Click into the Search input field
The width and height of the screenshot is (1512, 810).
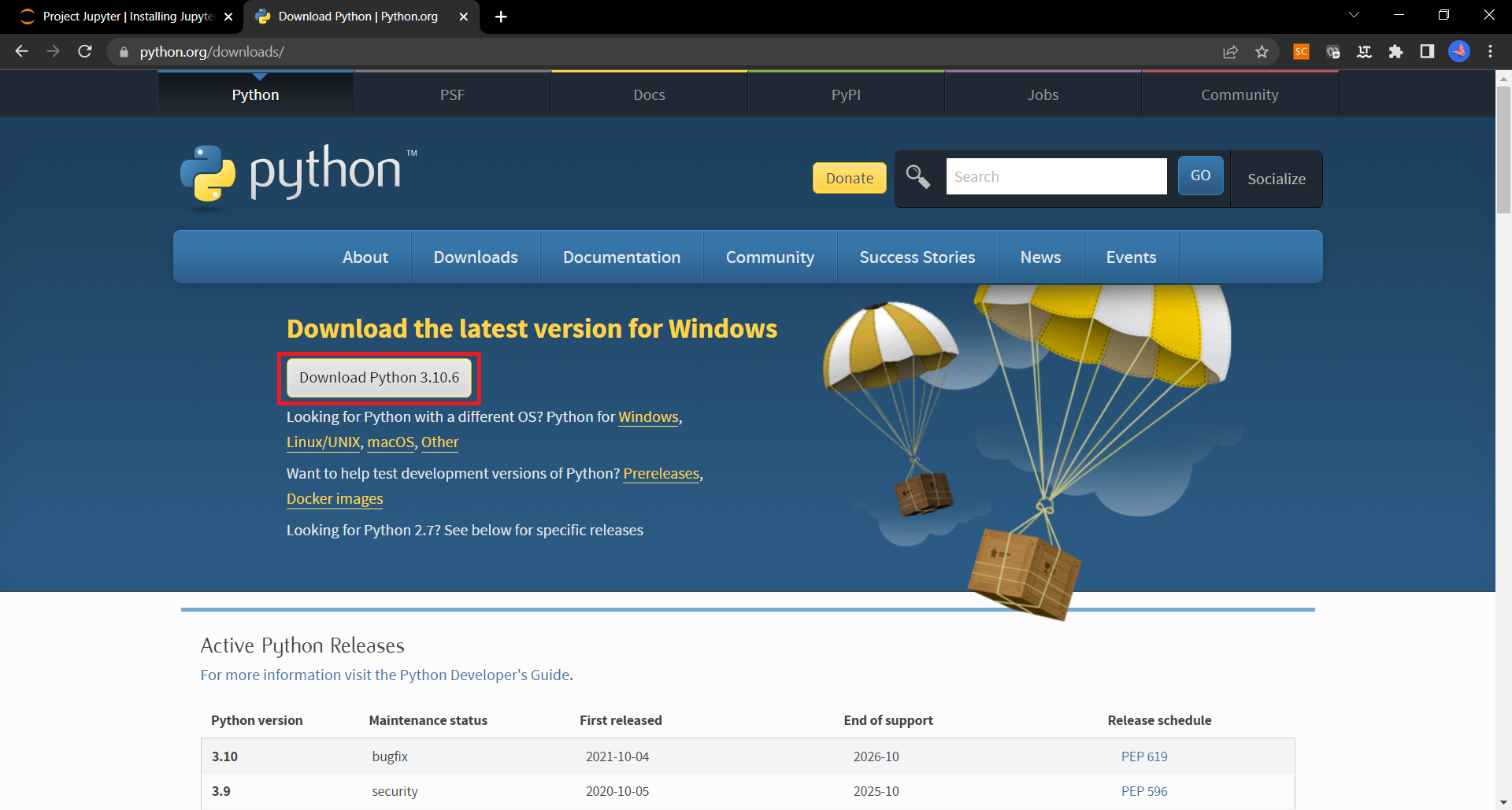pyautogui.click(x=1056, y=176)
